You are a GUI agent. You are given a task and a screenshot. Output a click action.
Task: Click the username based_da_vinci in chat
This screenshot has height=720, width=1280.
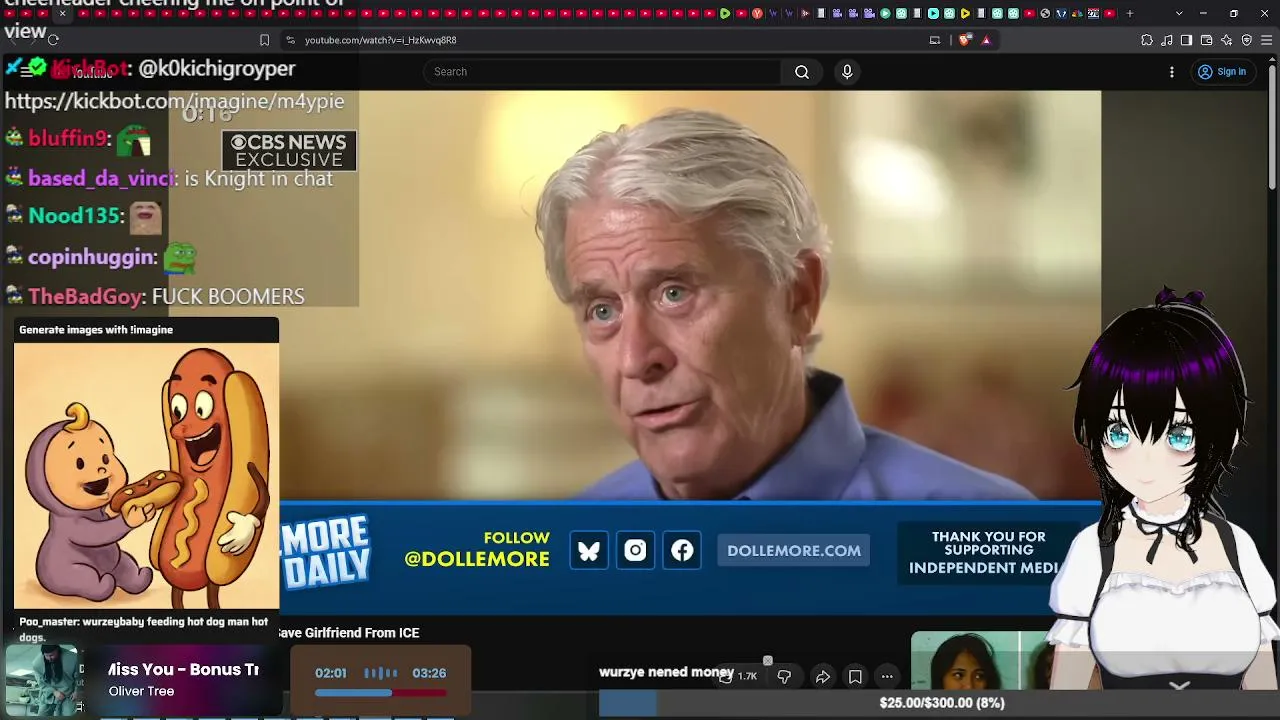point(102,179)
